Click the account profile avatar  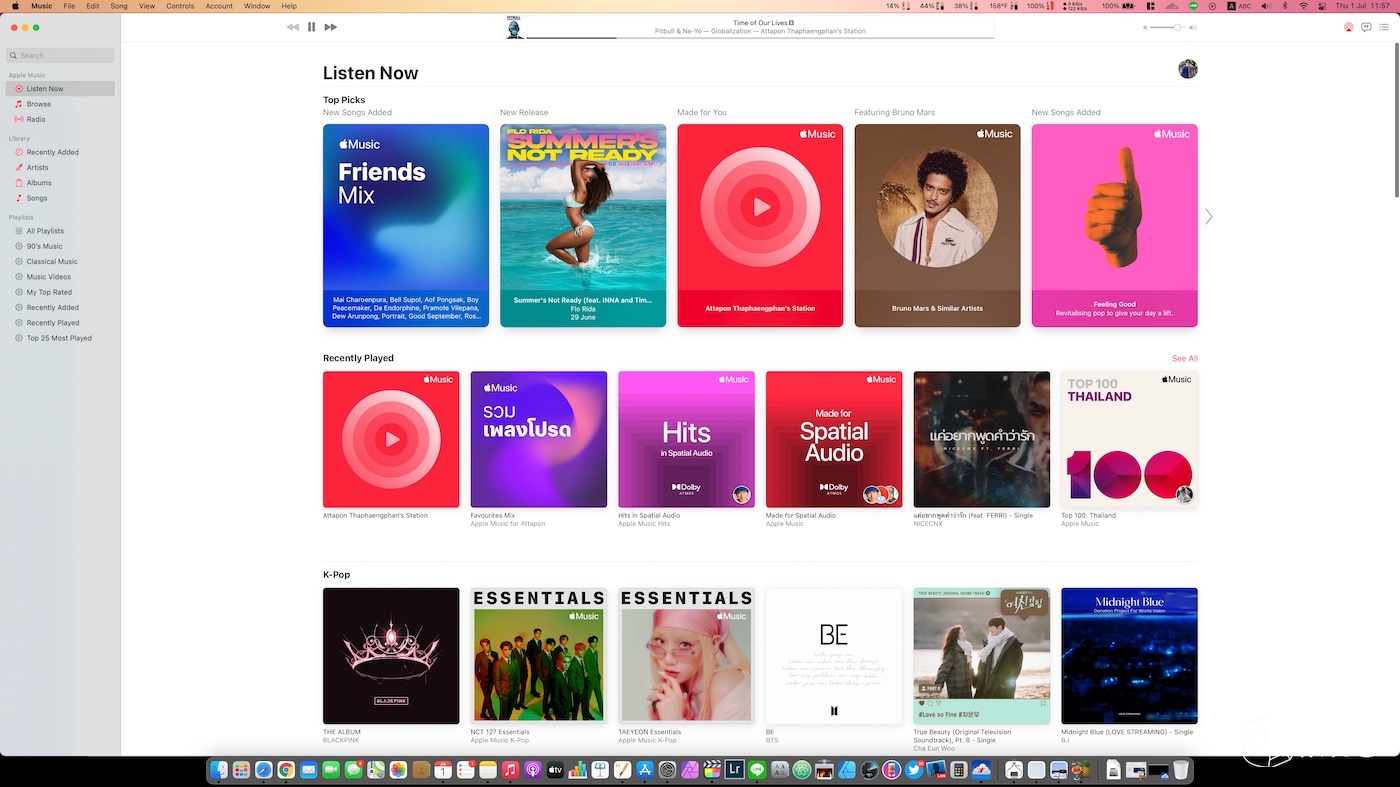[1187, 69]
